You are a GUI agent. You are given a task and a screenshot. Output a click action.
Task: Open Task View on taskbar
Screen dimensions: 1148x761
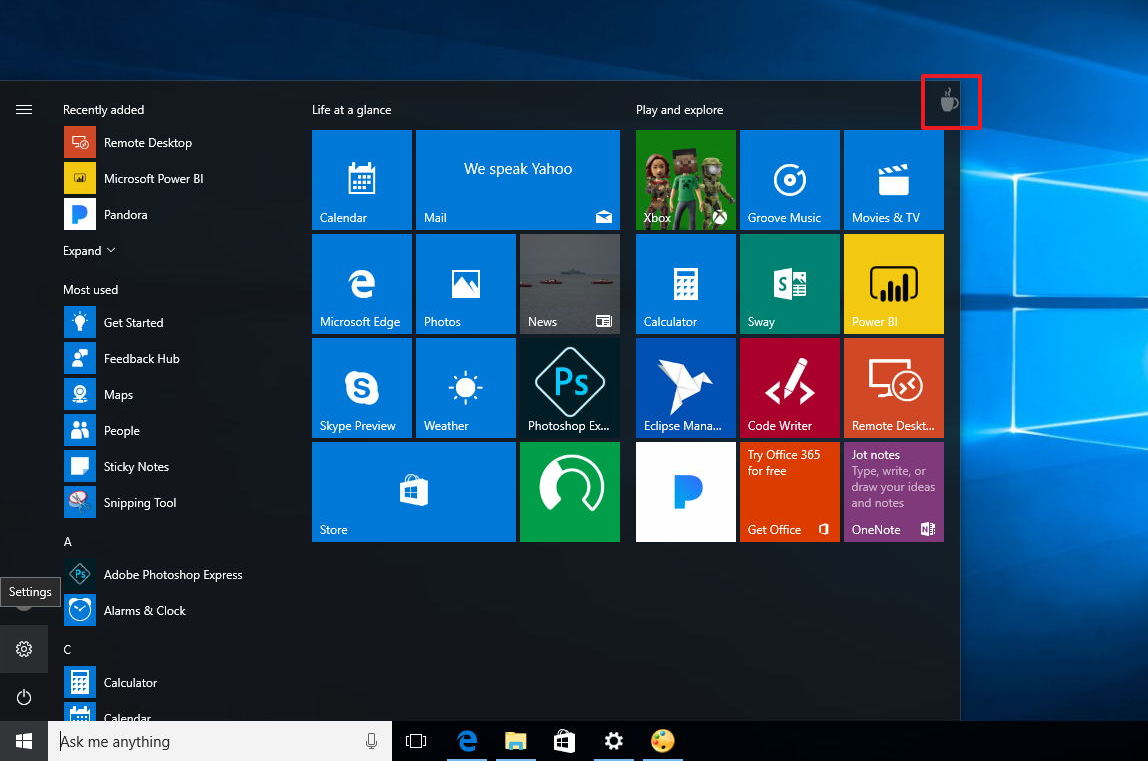[416, 741]
